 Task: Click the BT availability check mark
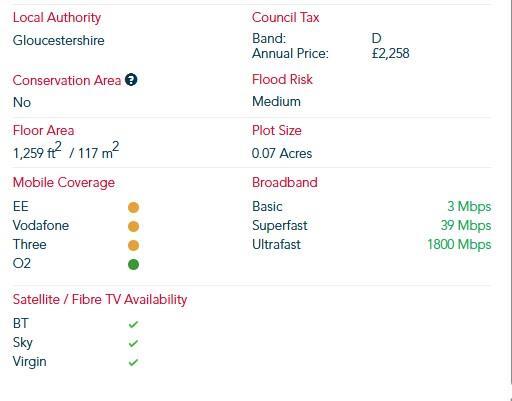(x=133, y=324)
